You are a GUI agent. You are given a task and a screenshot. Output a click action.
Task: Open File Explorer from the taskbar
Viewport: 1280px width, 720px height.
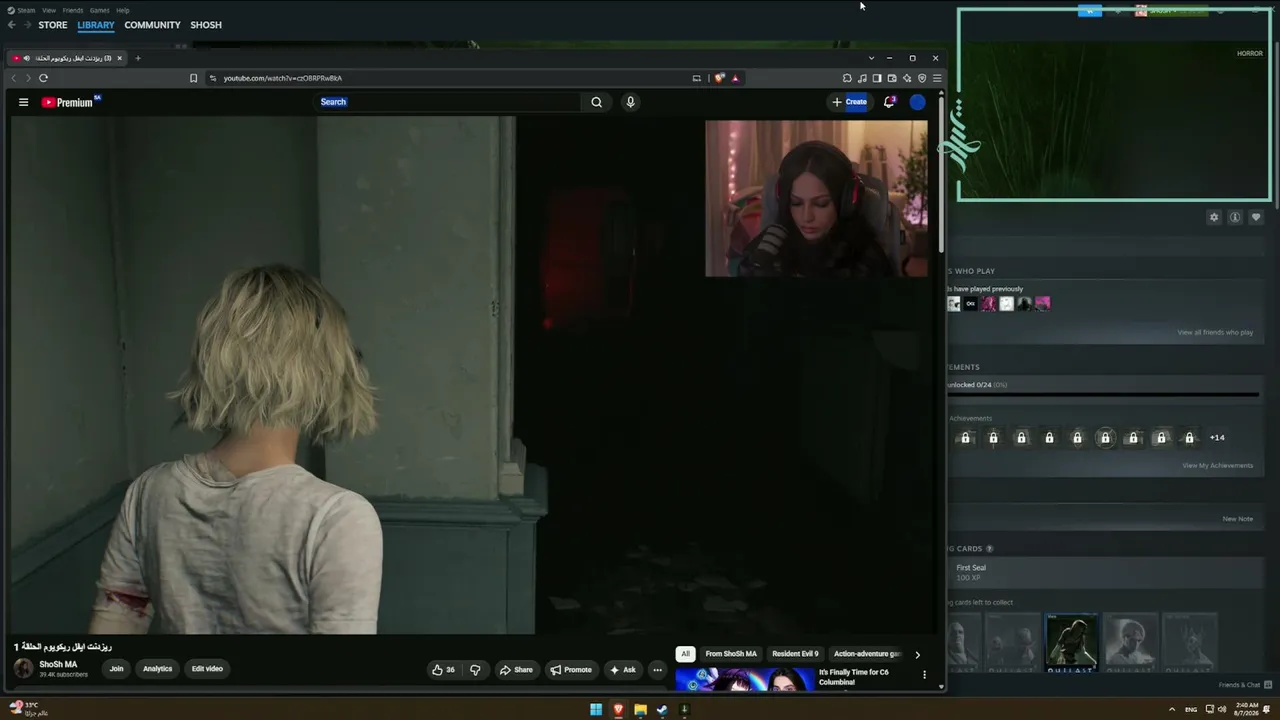[640, 710]
